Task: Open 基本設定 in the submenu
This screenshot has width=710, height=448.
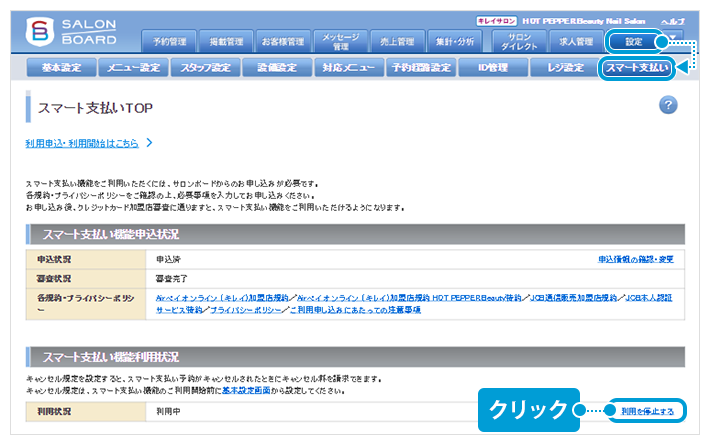Action: 56,68
